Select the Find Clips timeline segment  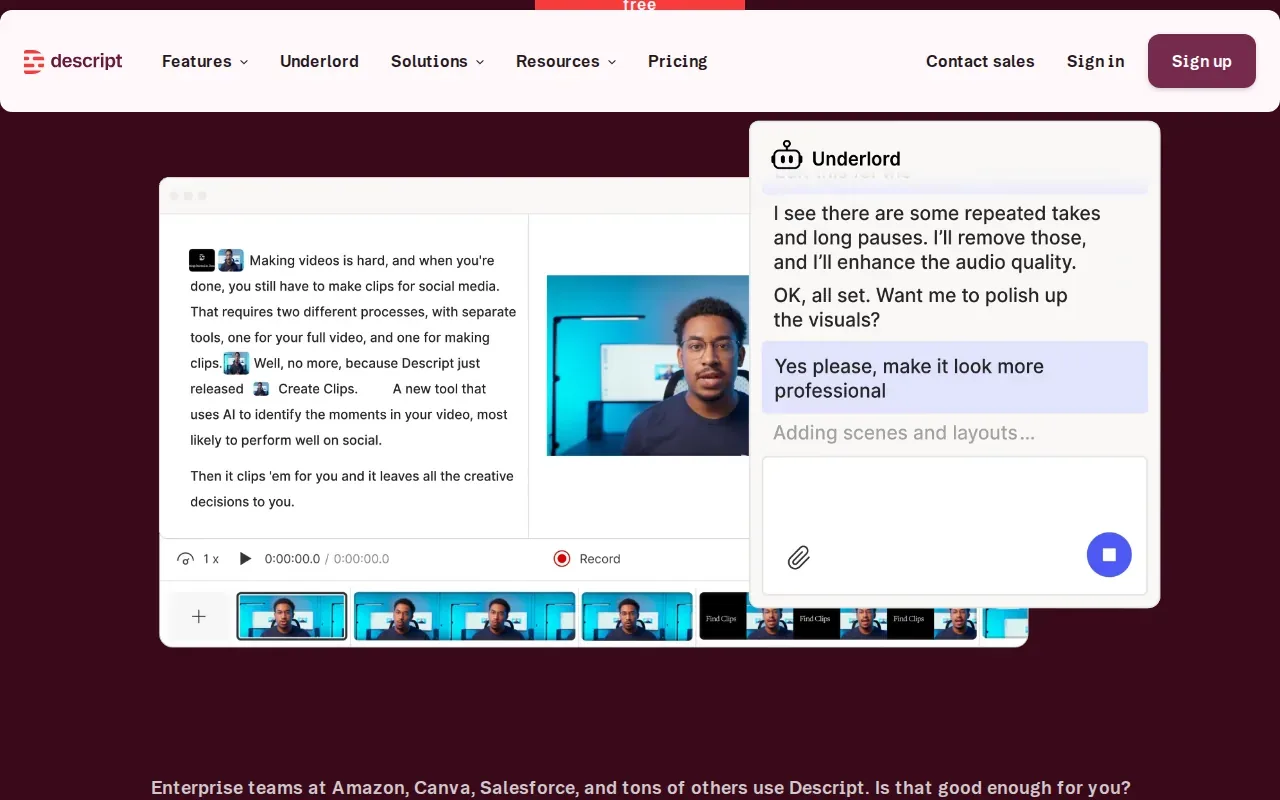pyautogui.click(x=838, y=616)
